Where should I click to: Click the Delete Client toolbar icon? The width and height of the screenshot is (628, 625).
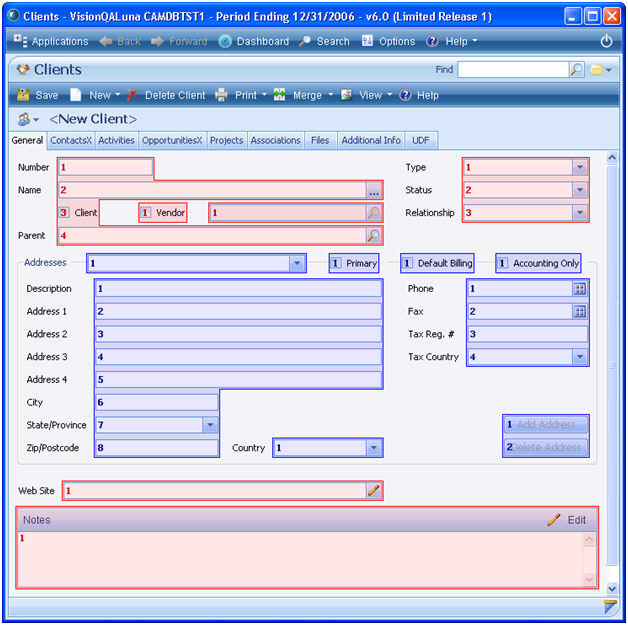133,95
